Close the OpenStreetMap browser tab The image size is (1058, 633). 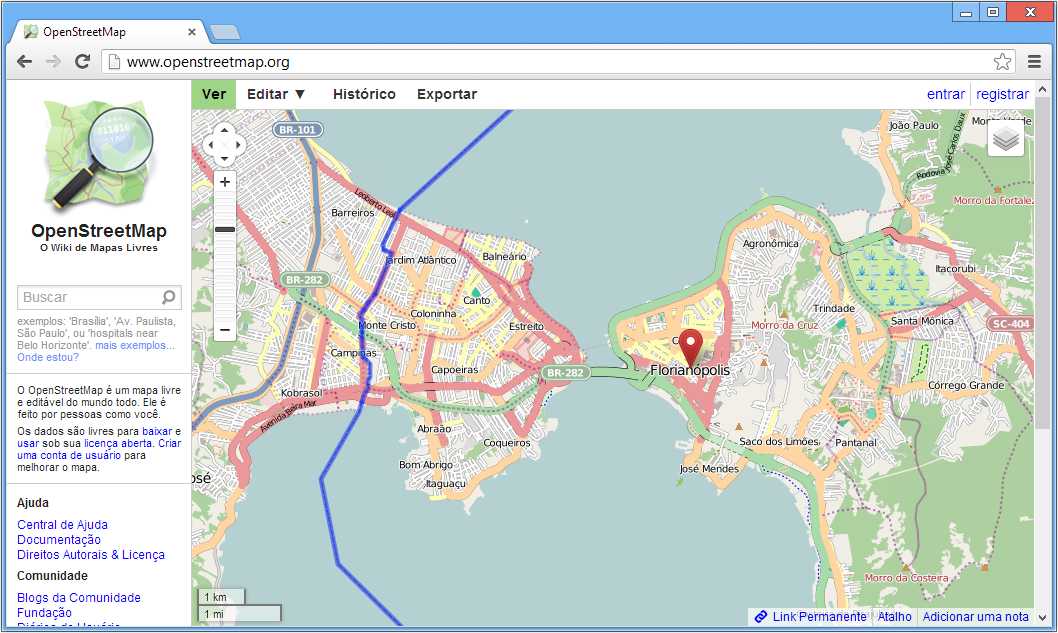tap(192, 32)
